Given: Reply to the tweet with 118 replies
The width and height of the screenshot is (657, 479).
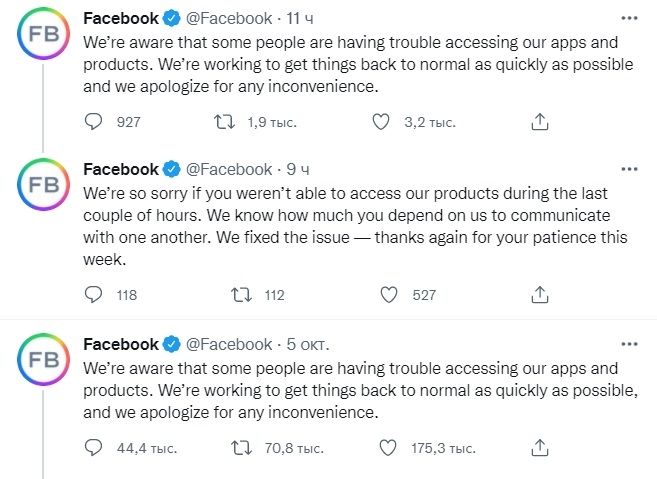Looking at the screenshot, I should tap(93, 295).
